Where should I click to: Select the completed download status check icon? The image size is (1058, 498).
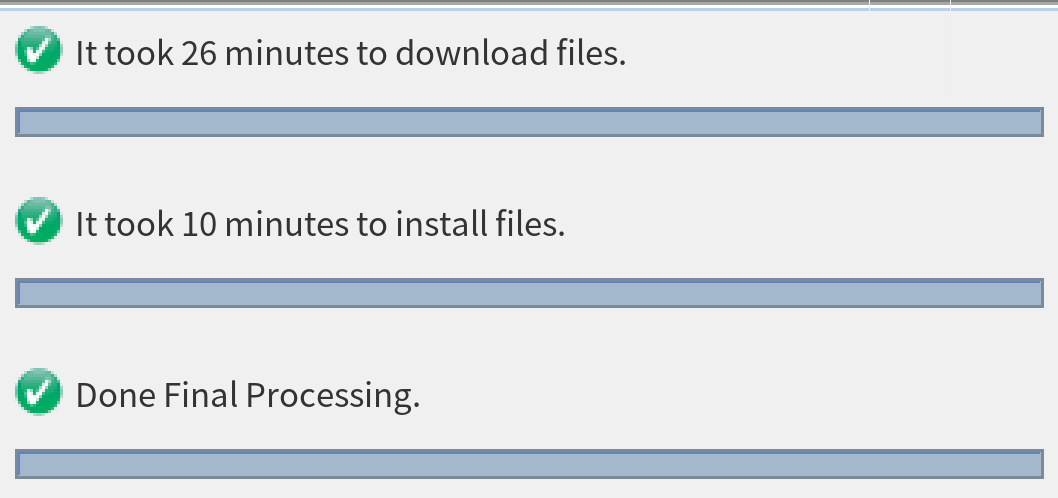(x=39, y=52)
